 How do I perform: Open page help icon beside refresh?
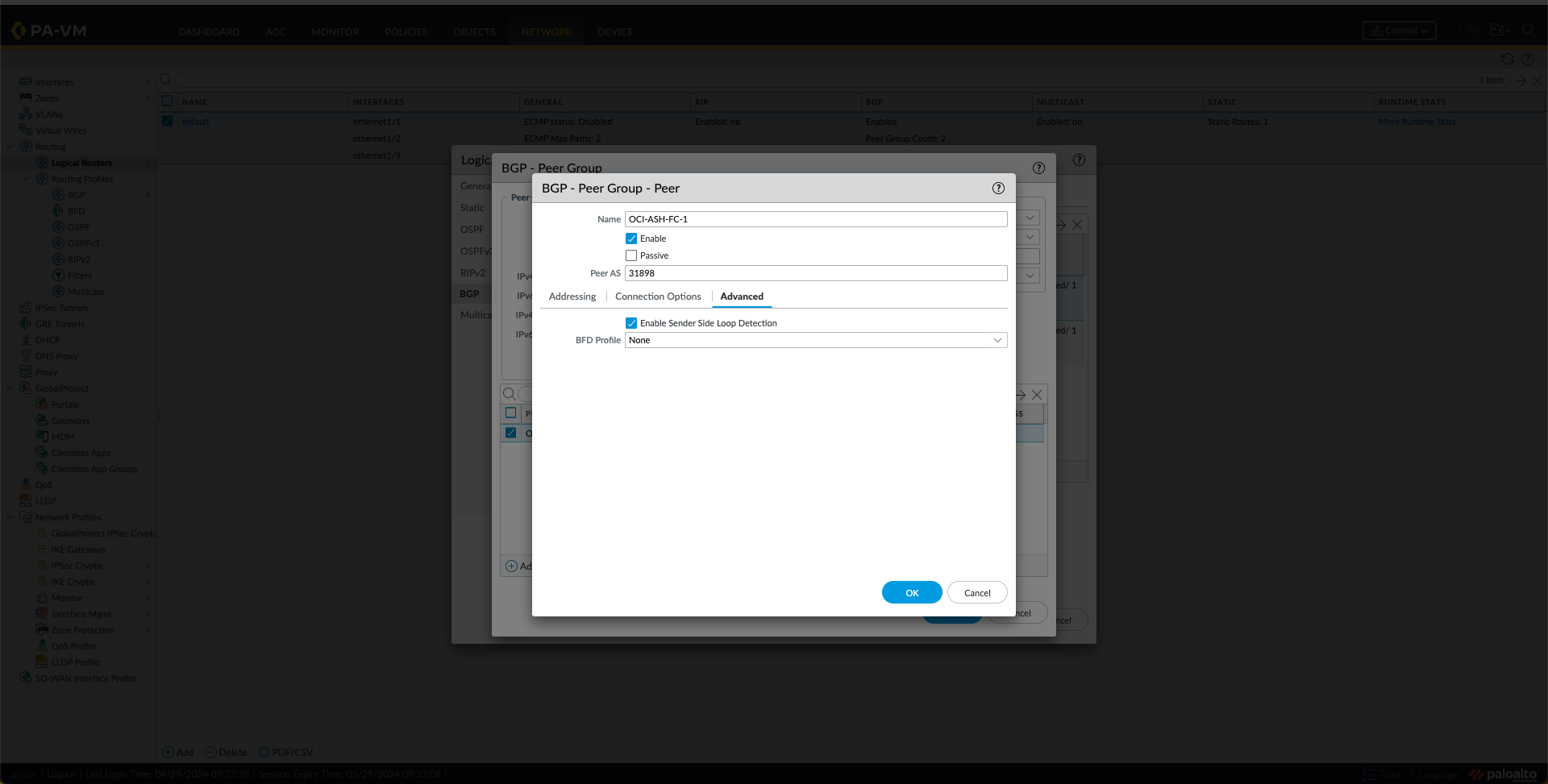(x=1527, y=59)
